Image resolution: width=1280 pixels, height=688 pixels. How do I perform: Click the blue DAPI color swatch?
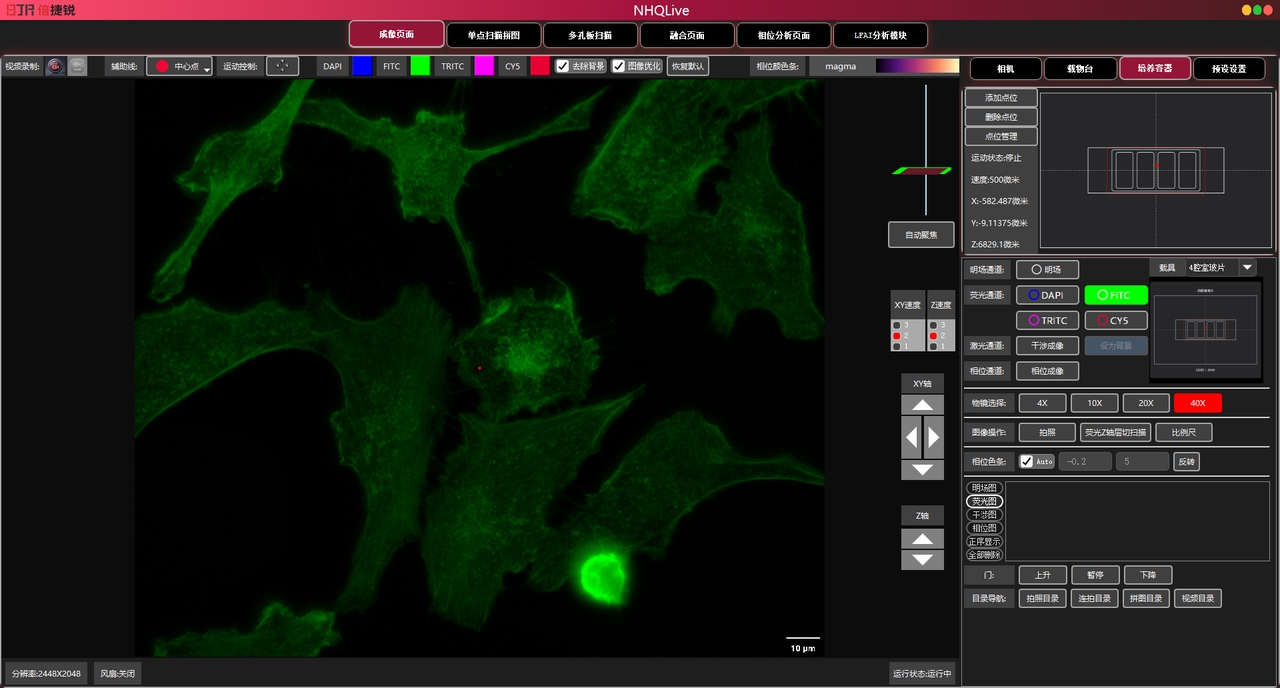pos(362,67)
